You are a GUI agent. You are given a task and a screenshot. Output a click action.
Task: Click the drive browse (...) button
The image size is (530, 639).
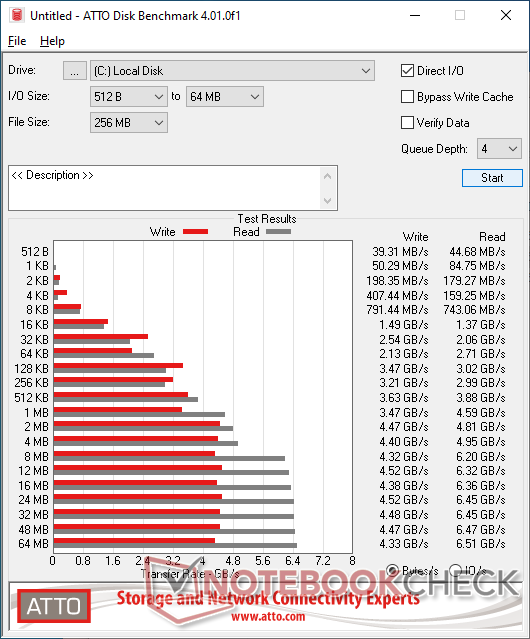pyautogui.click(x=75, y=71)
